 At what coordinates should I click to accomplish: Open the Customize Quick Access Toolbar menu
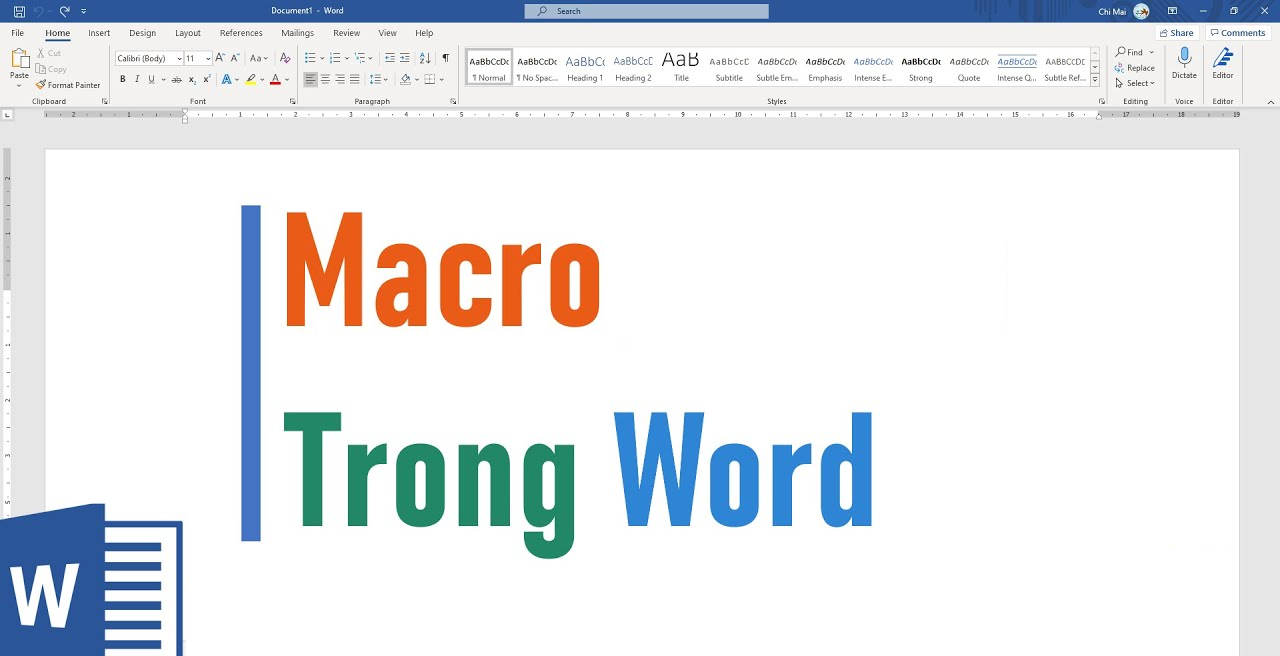coord(84,11)
